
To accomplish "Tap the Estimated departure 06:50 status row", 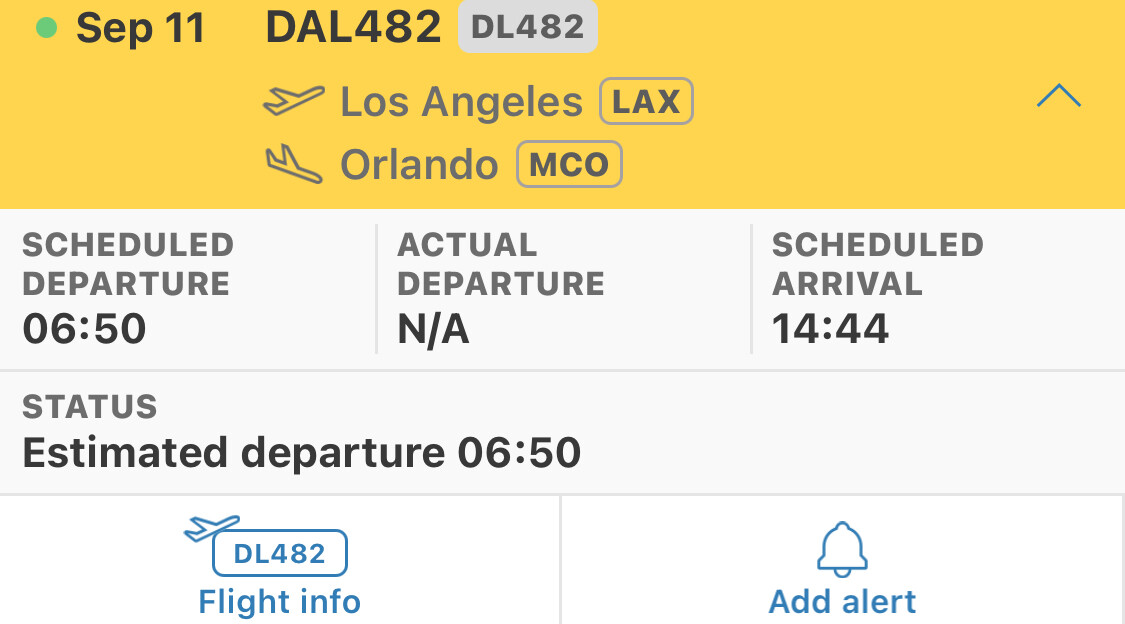I will [562, 432].
